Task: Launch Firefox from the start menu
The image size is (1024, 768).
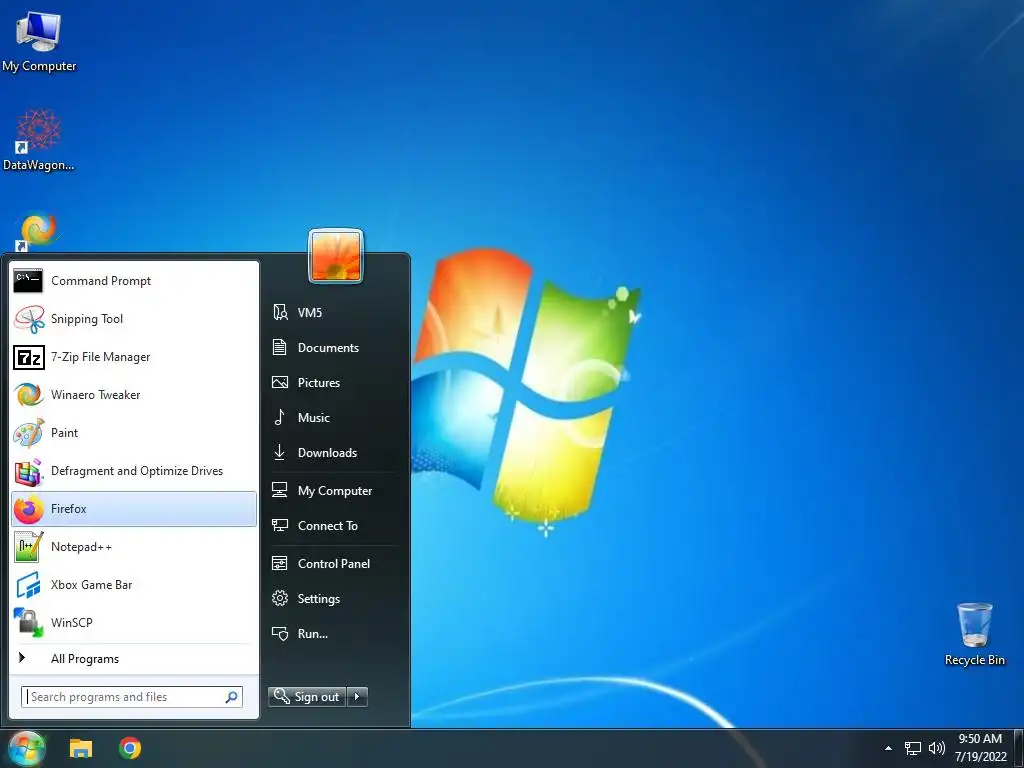Action: [x=134, y=509]
